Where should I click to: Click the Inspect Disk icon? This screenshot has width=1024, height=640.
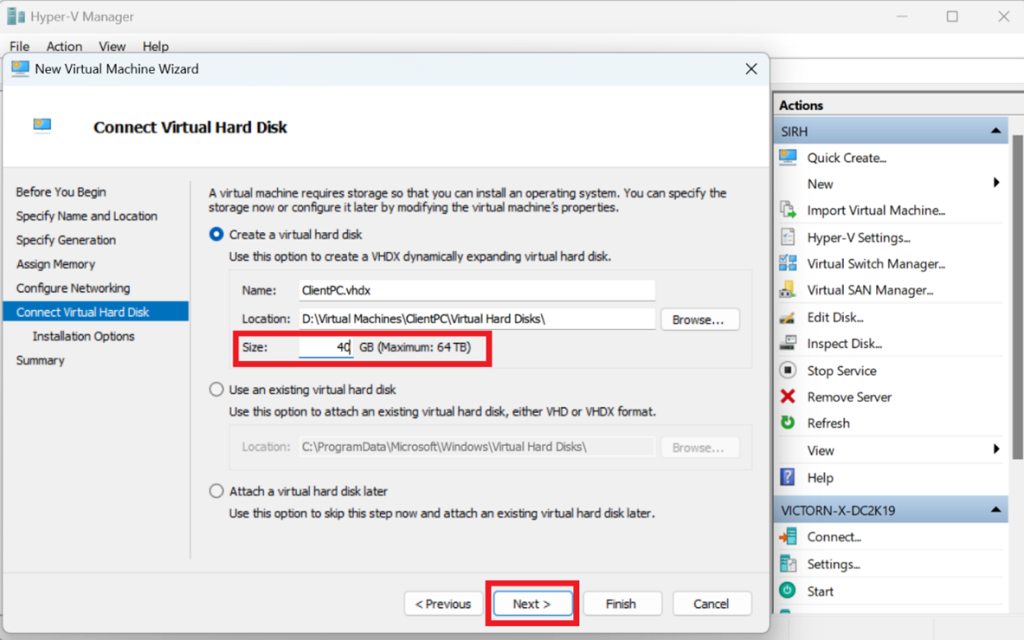tap(788, 344)
